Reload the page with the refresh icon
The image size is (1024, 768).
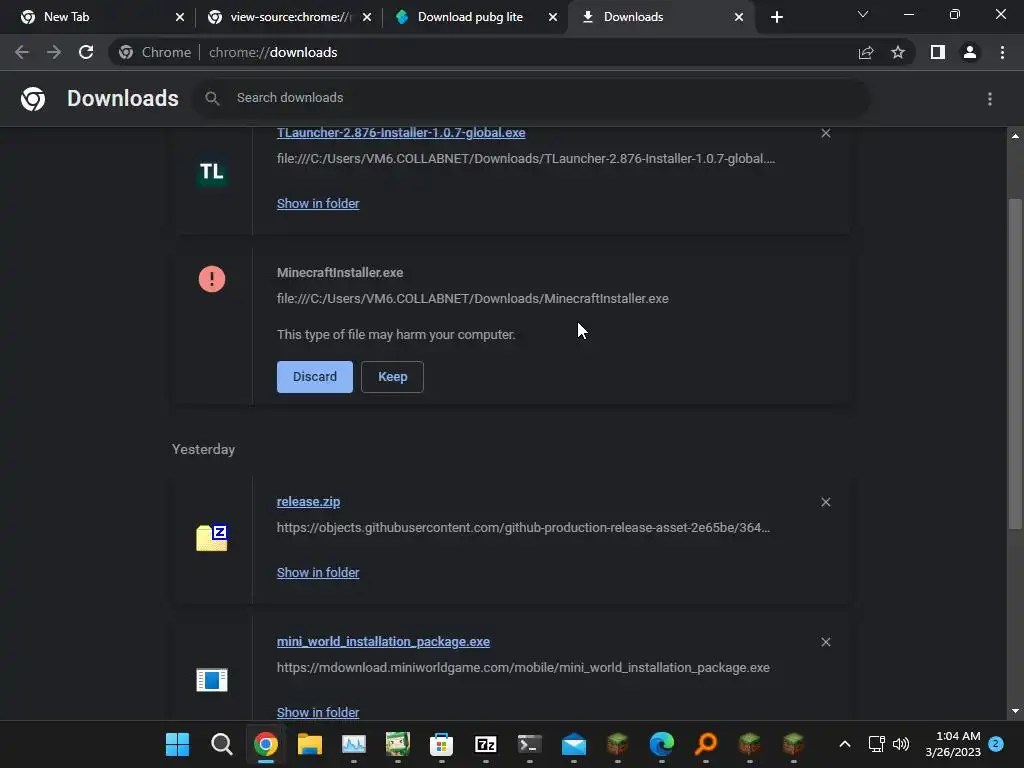coord(86,52)
